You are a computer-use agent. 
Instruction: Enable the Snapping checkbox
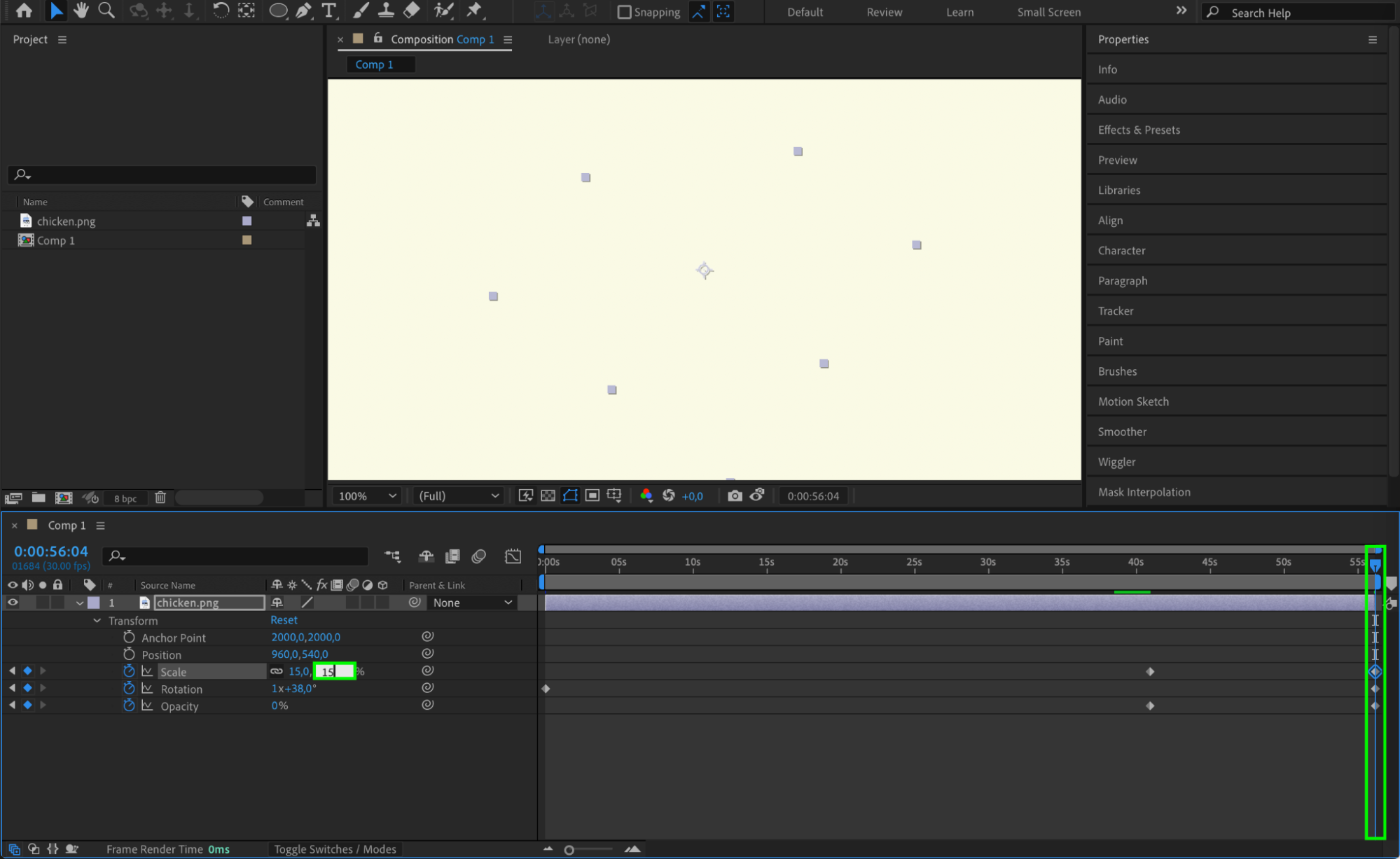[x=624, y=12]
